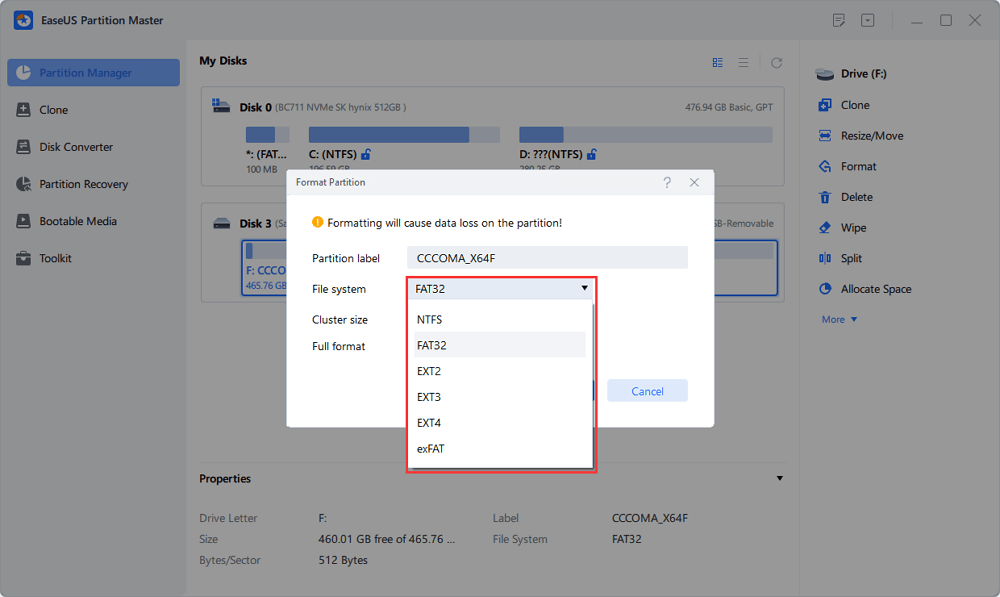Viewport: 1000px width, 597px height.
Task: Switch My Disks to grid view
Action: pyautogui.click(x=717, y=63)
